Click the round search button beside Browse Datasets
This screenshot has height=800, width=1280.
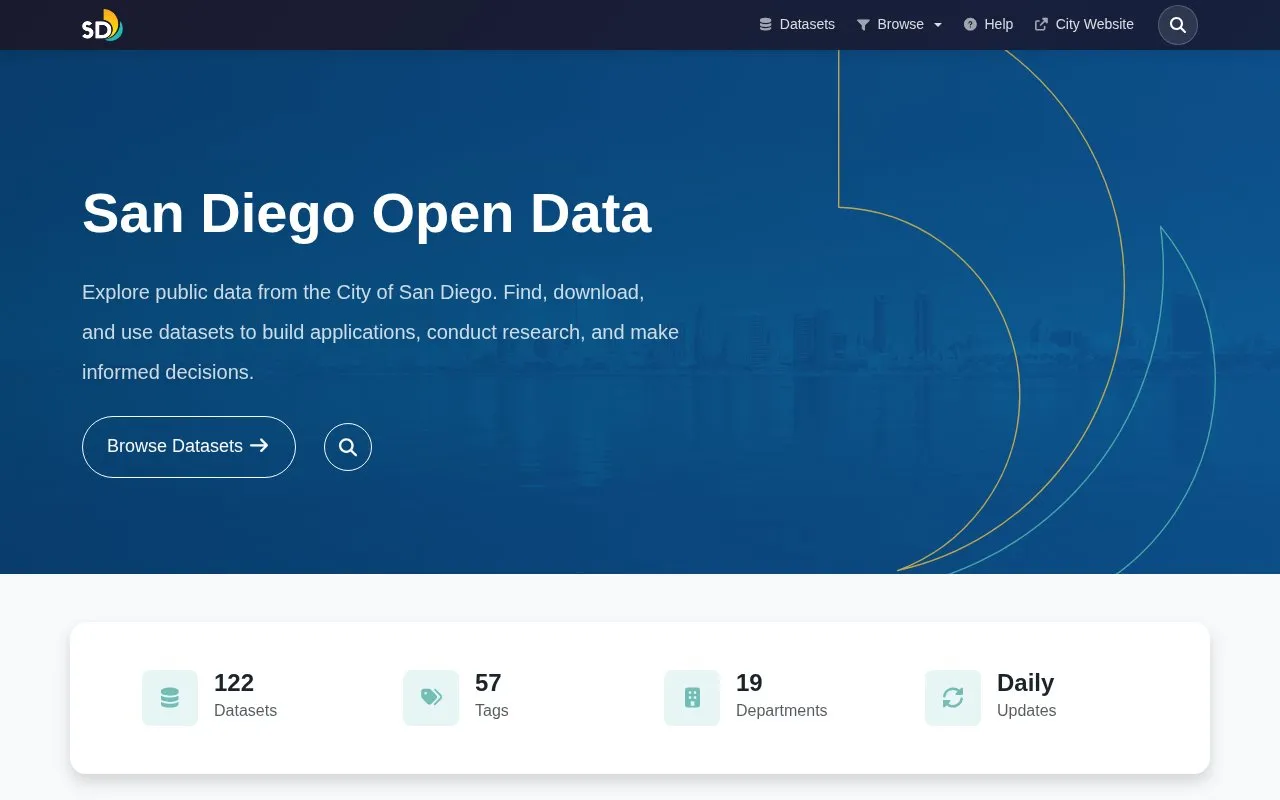[348, 447]
